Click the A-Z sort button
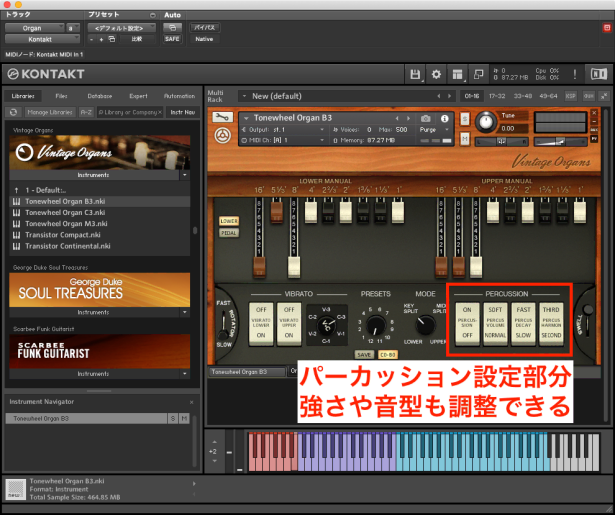Image resolution: width=615 pixels, height=515 pixels. 86,112
